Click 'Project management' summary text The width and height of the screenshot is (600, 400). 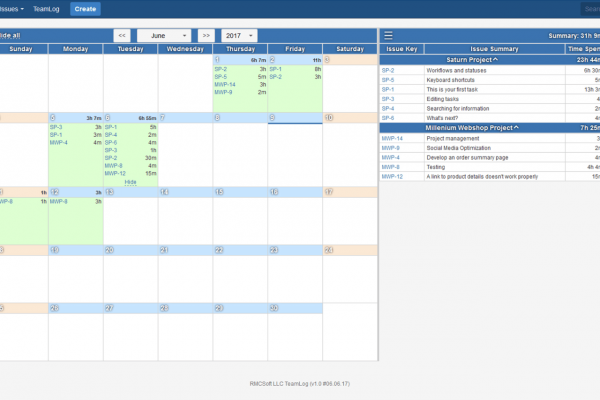(453, 139)
